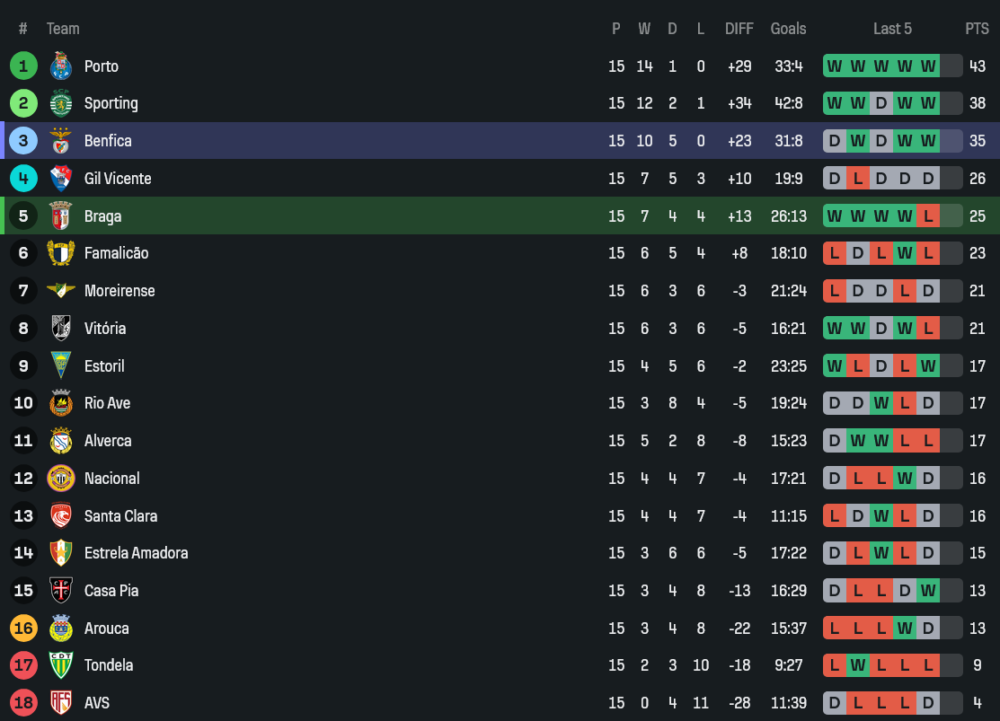Image resolution: width=1000 pixels, height=721 pixels.
Task: Open the Estrela Amadora team link
Action: [136, 553]
